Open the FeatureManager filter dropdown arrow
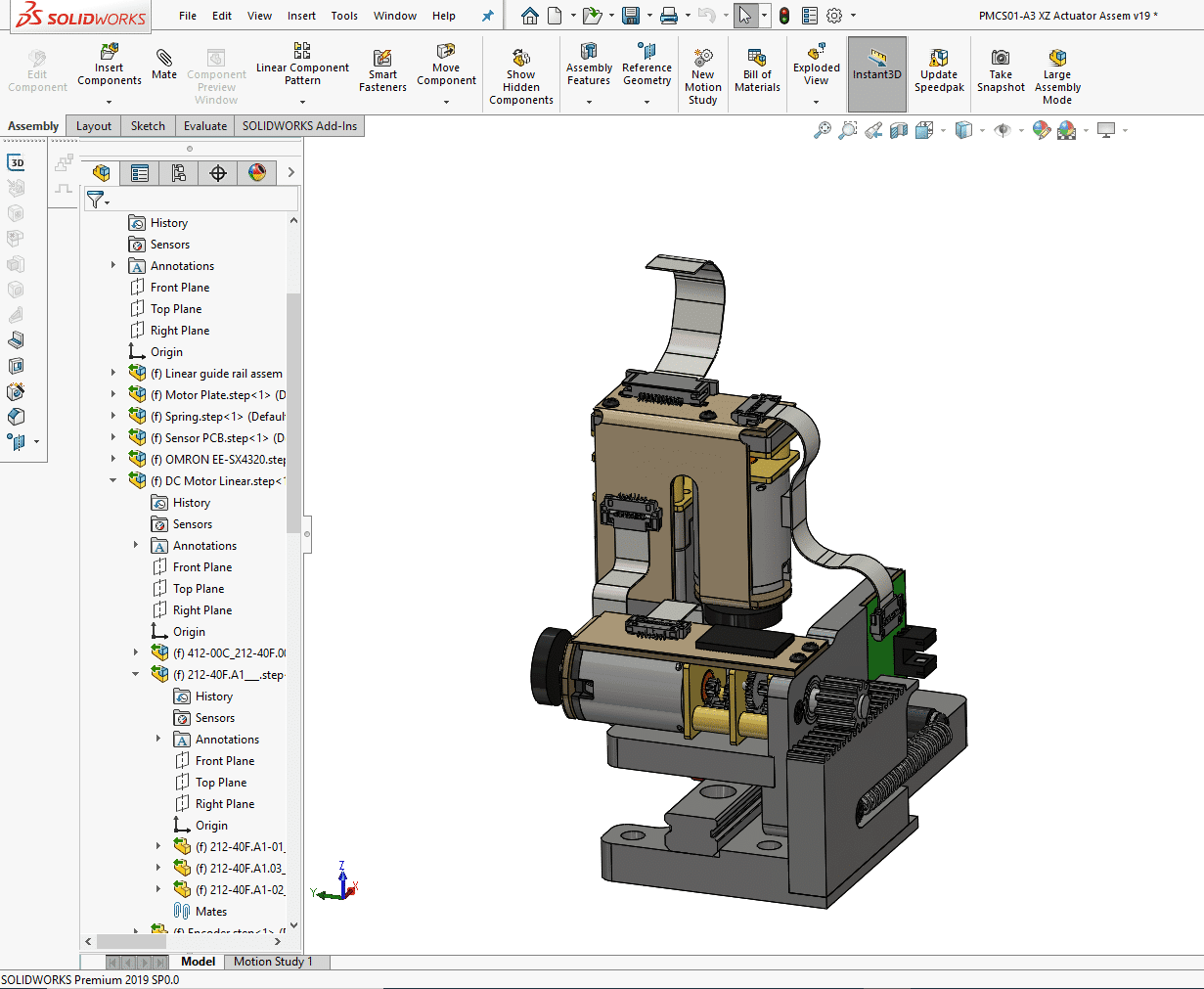Image resolution: width=1204 pixels, height=989 pixels. click(107, 202)
